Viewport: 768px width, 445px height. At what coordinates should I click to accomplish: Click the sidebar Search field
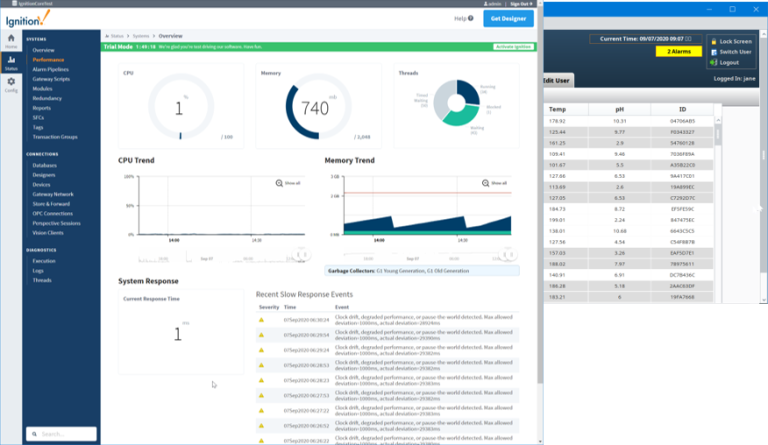click(x=61, y=434)
